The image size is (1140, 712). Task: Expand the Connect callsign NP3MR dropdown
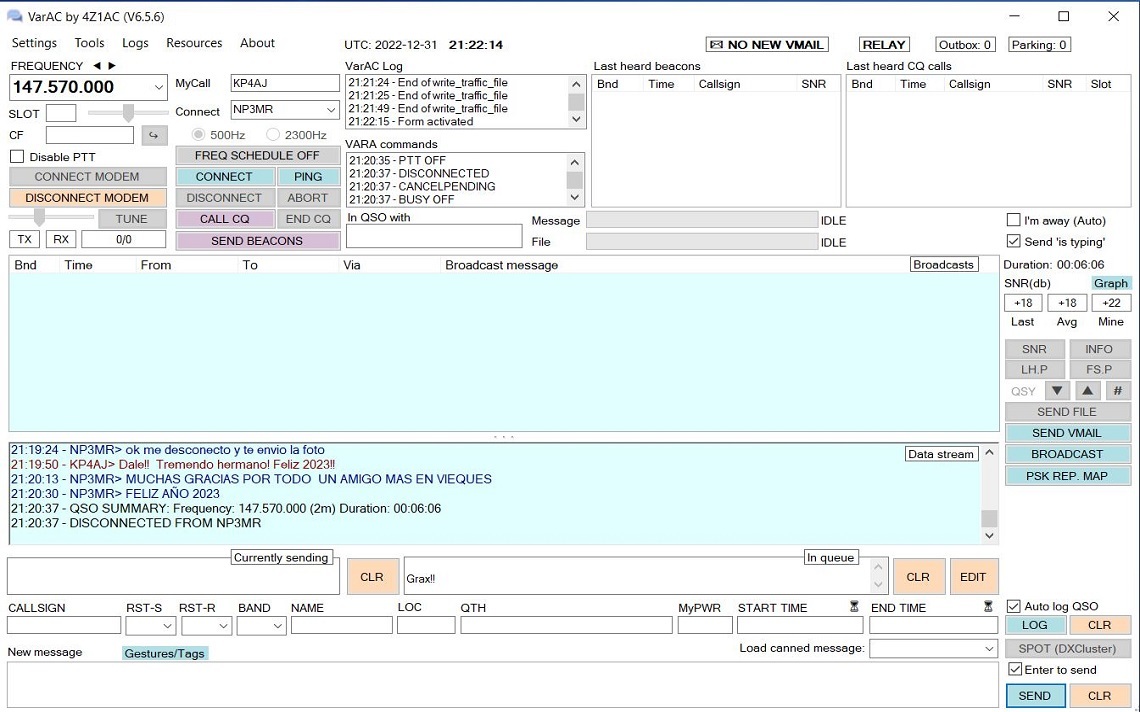pyautogui.click(x=331, y=111)
